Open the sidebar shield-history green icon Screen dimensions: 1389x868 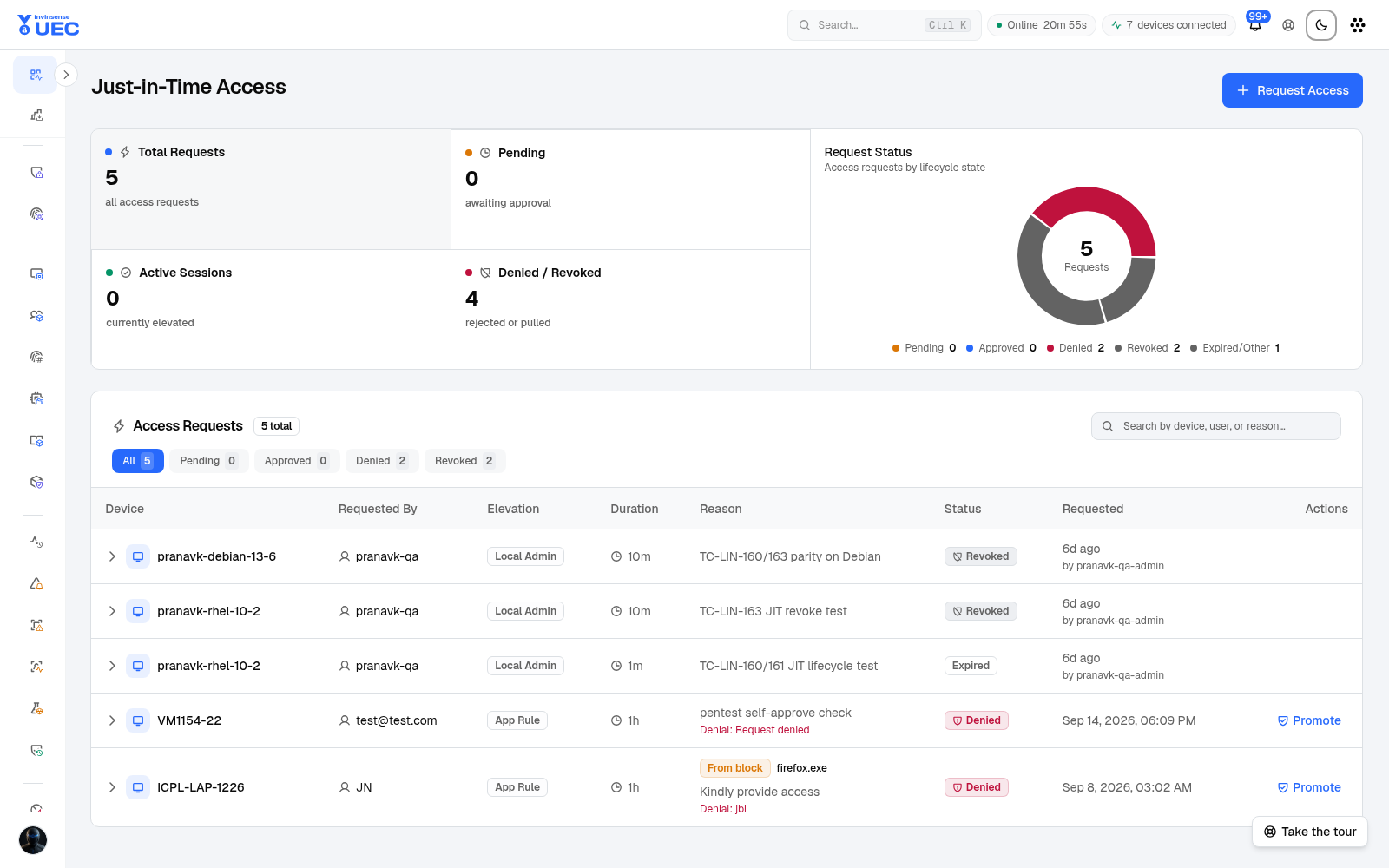[x=36, y=750]
